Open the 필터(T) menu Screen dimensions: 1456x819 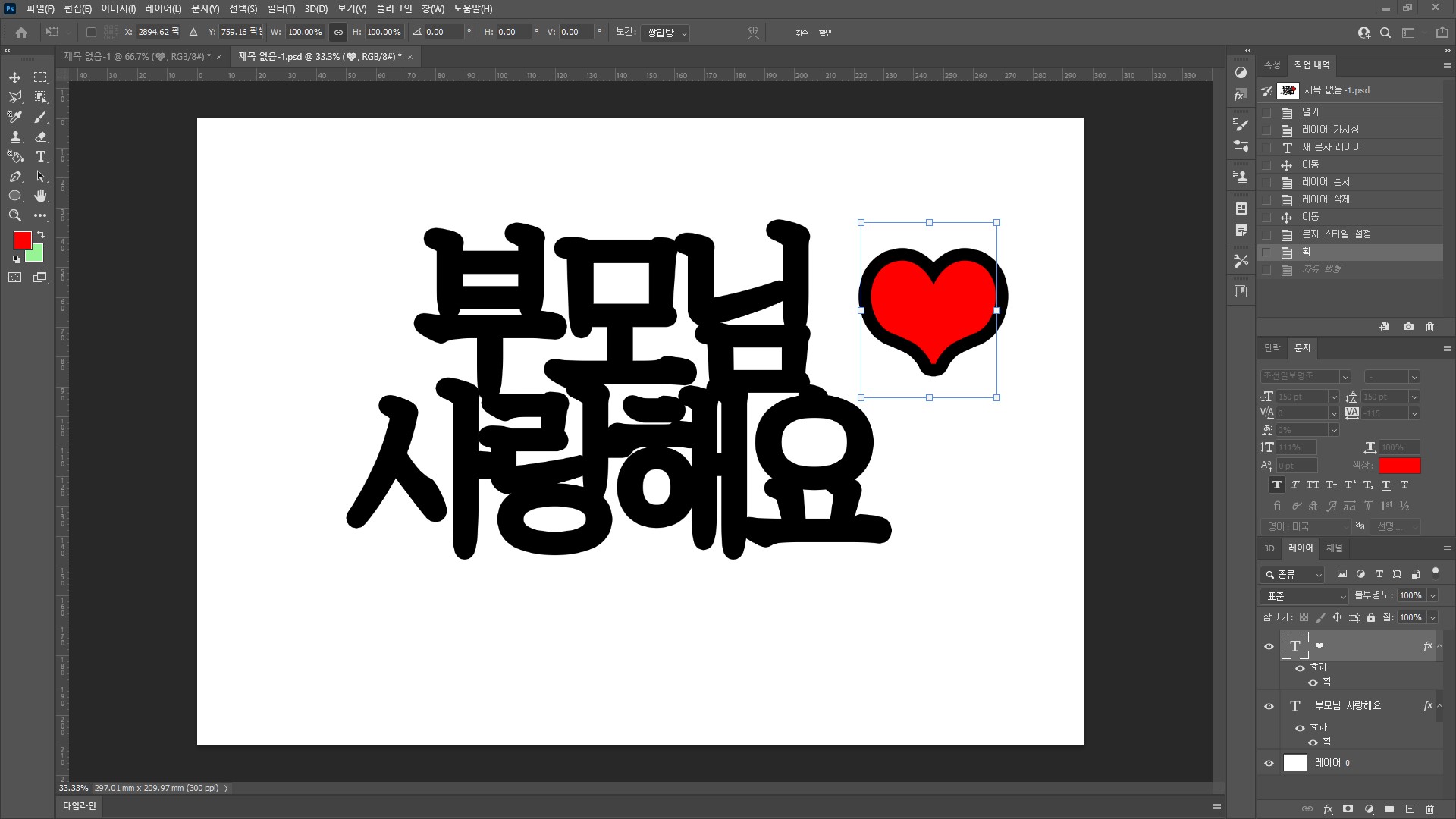[x=281, y=8]
